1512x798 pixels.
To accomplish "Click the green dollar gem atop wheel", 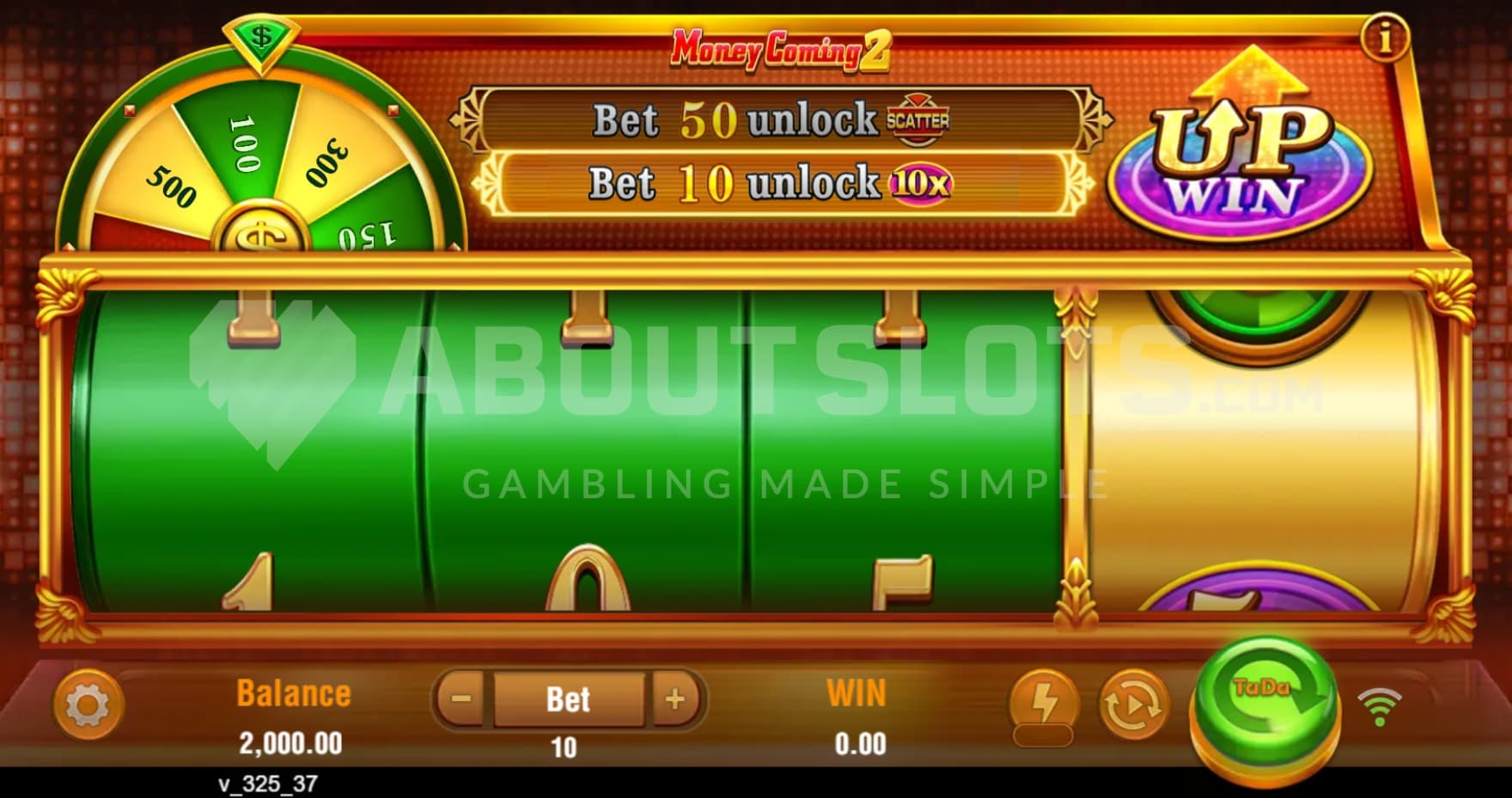I will 262,41.
